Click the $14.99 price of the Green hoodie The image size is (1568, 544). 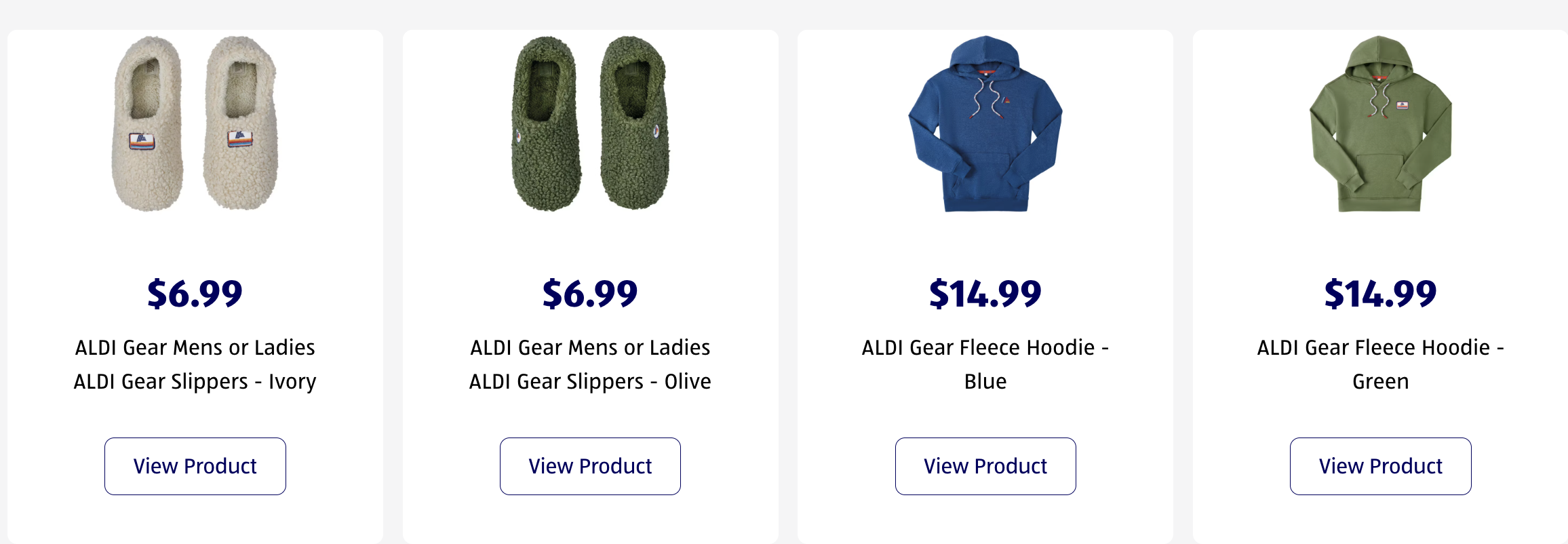1381,294
